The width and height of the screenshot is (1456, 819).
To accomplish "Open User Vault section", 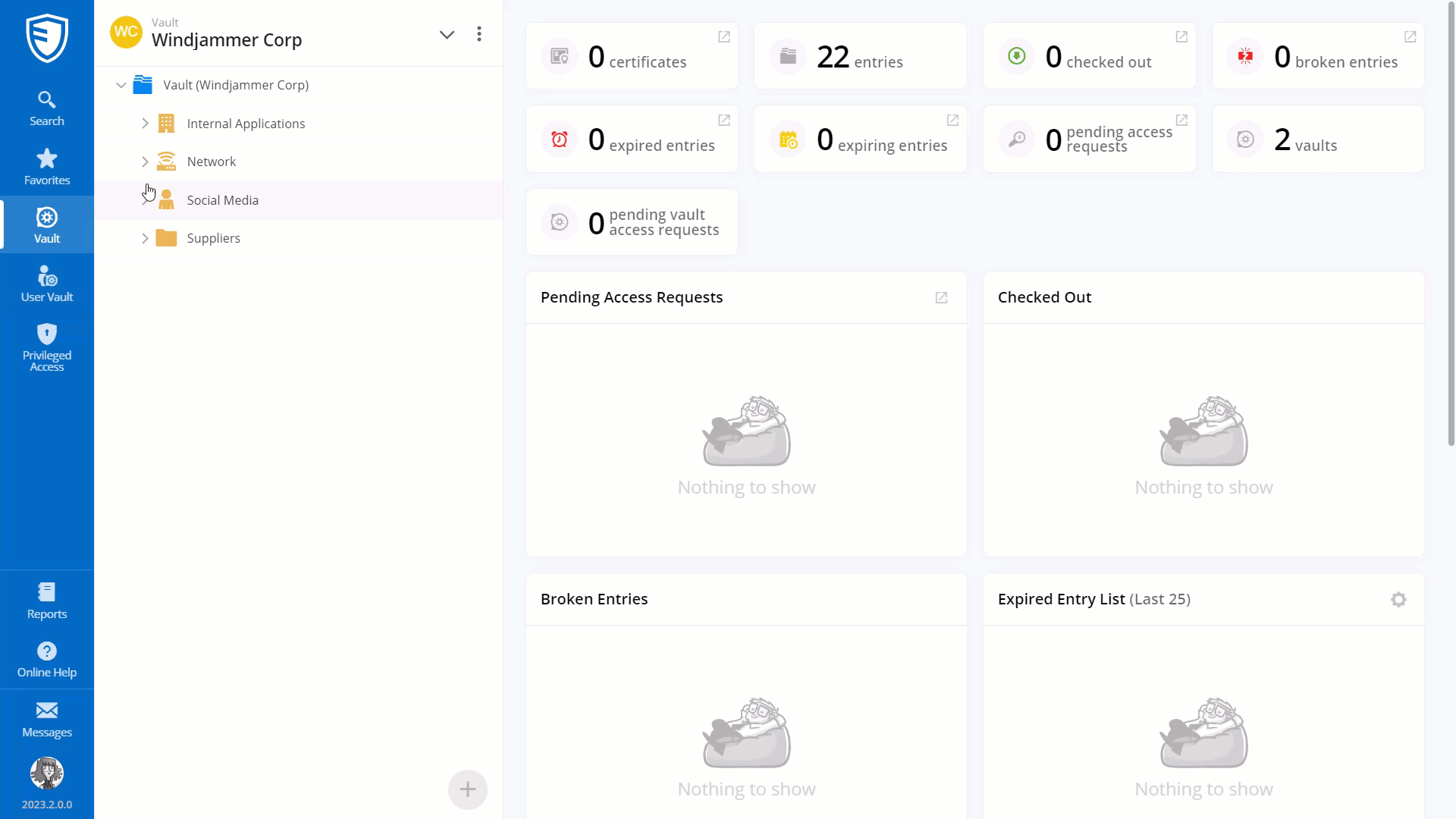I will point(46,284).
